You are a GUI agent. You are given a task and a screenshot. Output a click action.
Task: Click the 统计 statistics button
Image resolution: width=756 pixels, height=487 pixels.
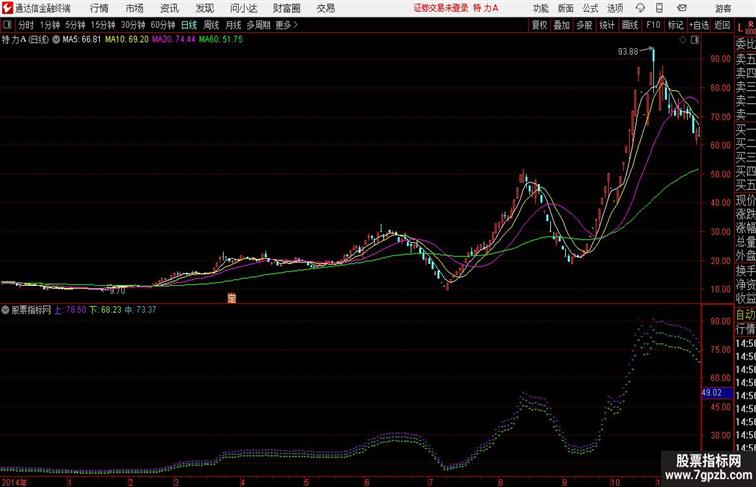pos(607,25)
